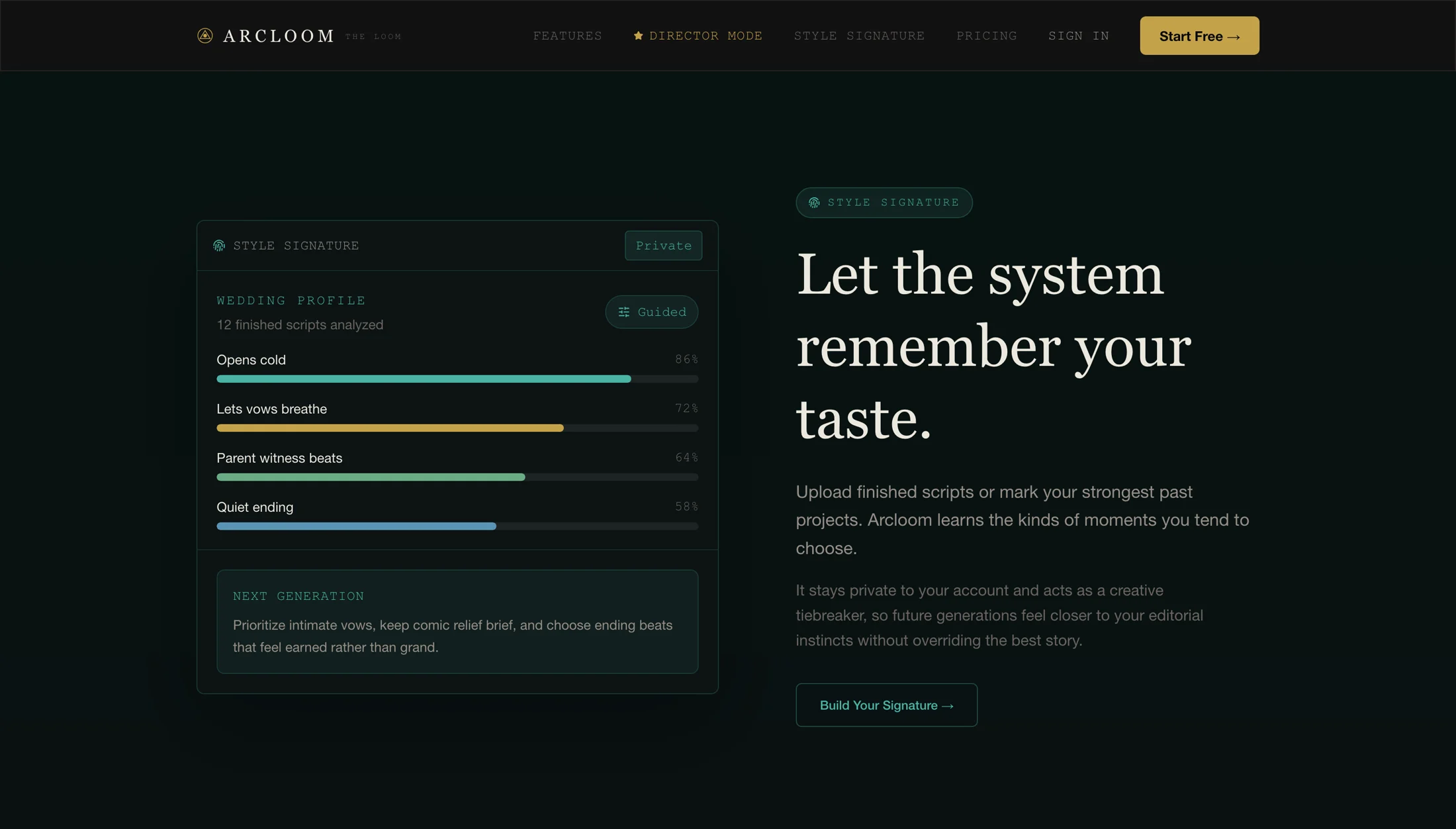This screenshot has width=1456, height=829.
Task: Click the Parent witness beats bar
Action: [x=457, y=477]
